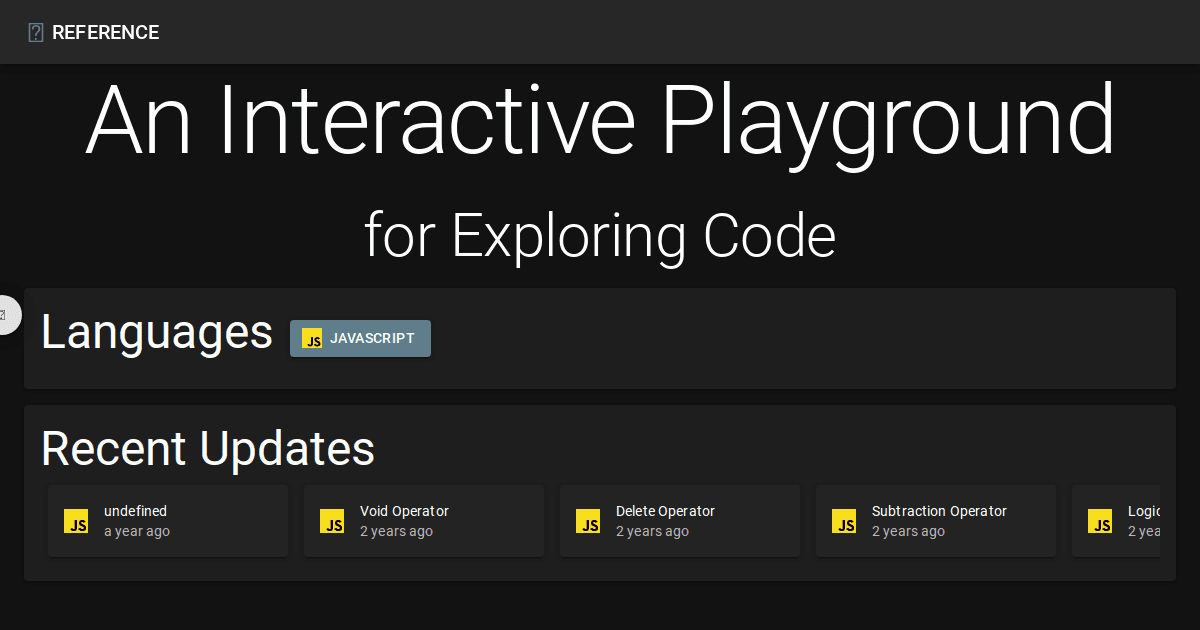Open the Void Operator update
Viewport: 1200px width, 630px height.
tap(424, 520)
